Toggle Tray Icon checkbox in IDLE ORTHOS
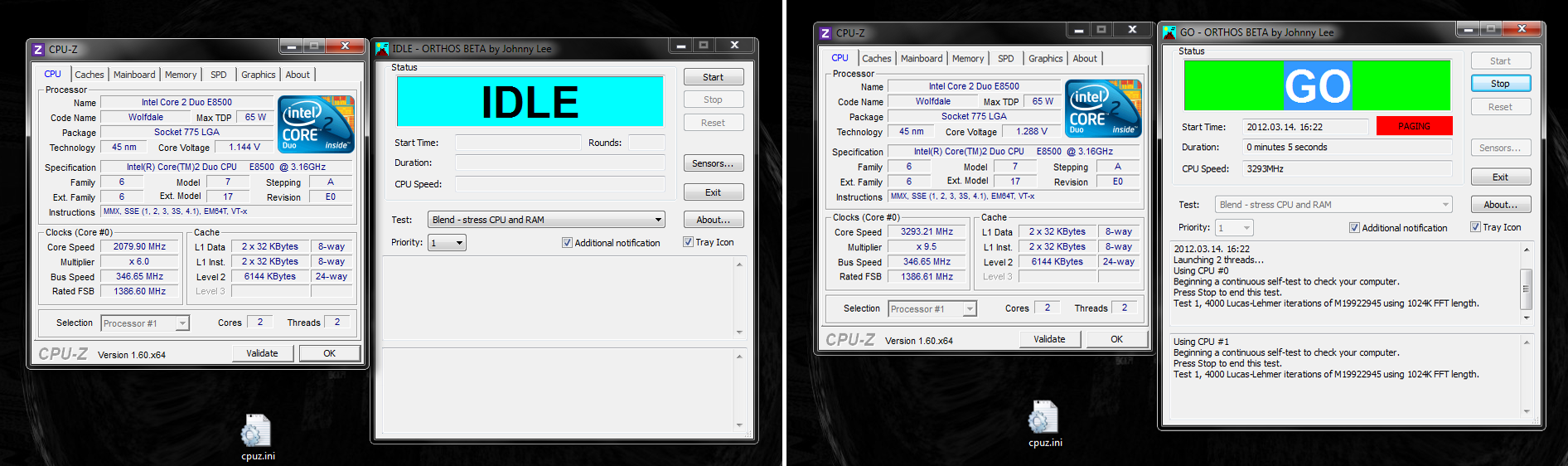Screen dimensions: 1568x466 click(x=688, y=242)
